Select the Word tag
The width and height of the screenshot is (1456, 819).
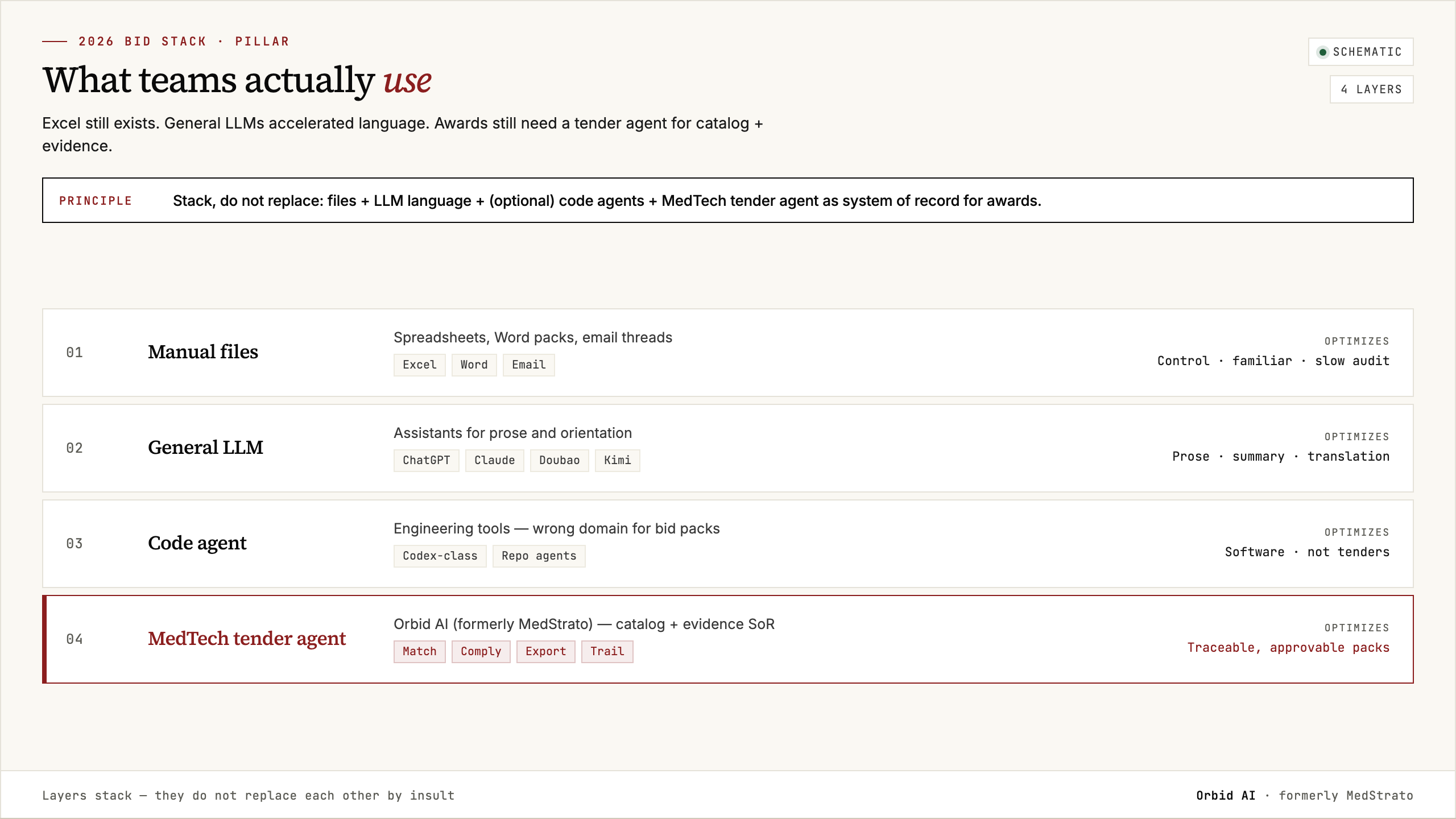474,365
